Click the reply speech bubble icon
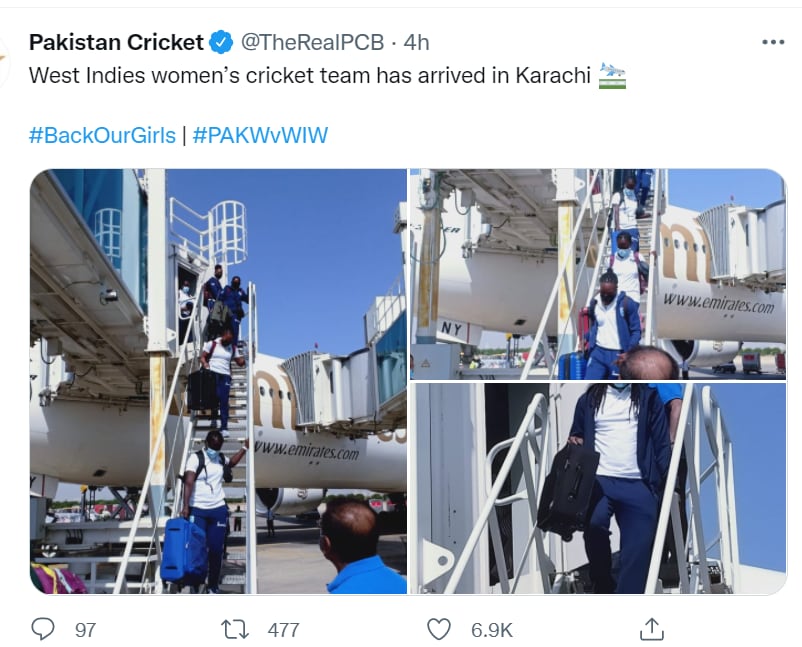802x647 pixels. [x=42, y=630]
